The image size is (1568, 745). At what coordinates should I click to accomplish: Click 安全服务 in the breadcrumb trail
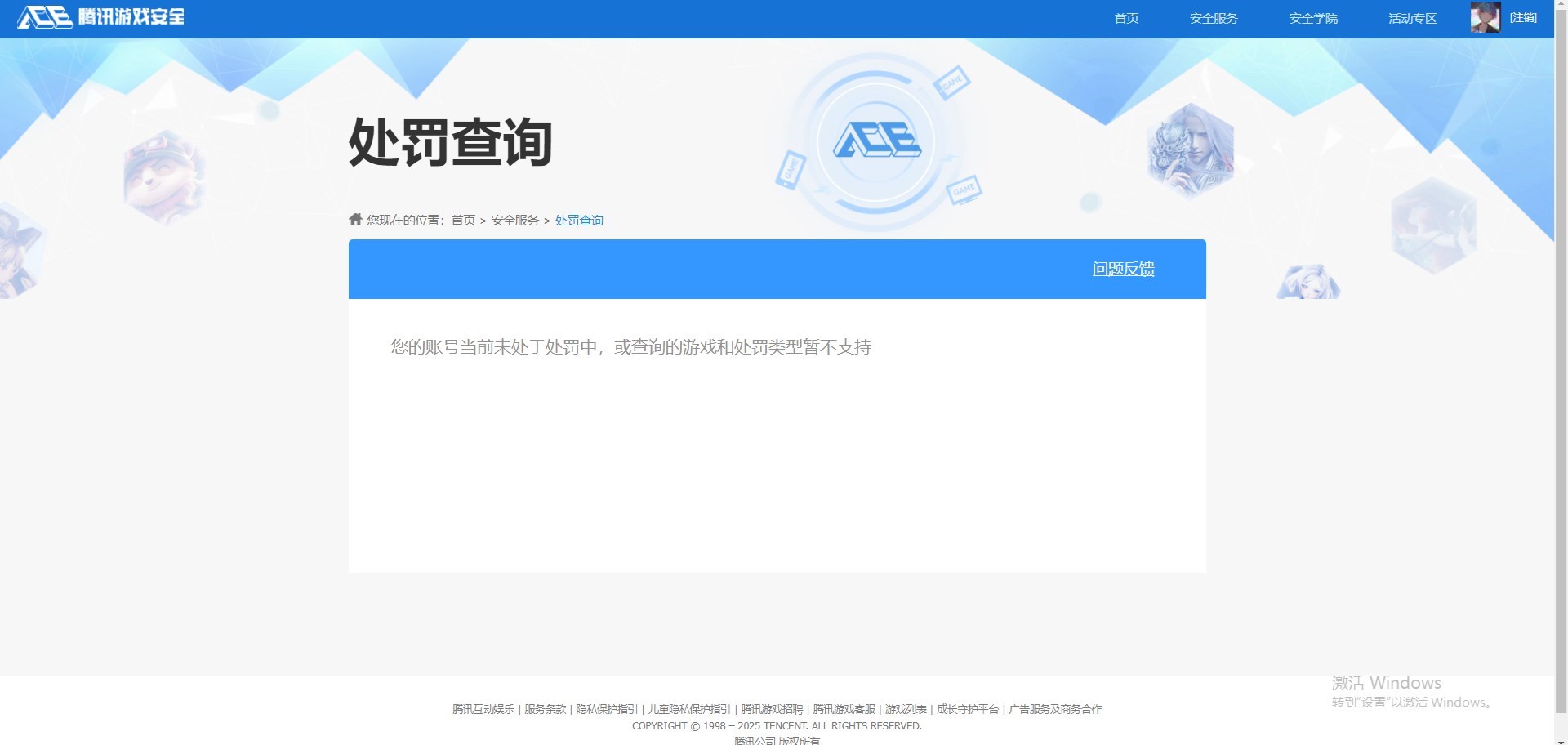point(514,220)
